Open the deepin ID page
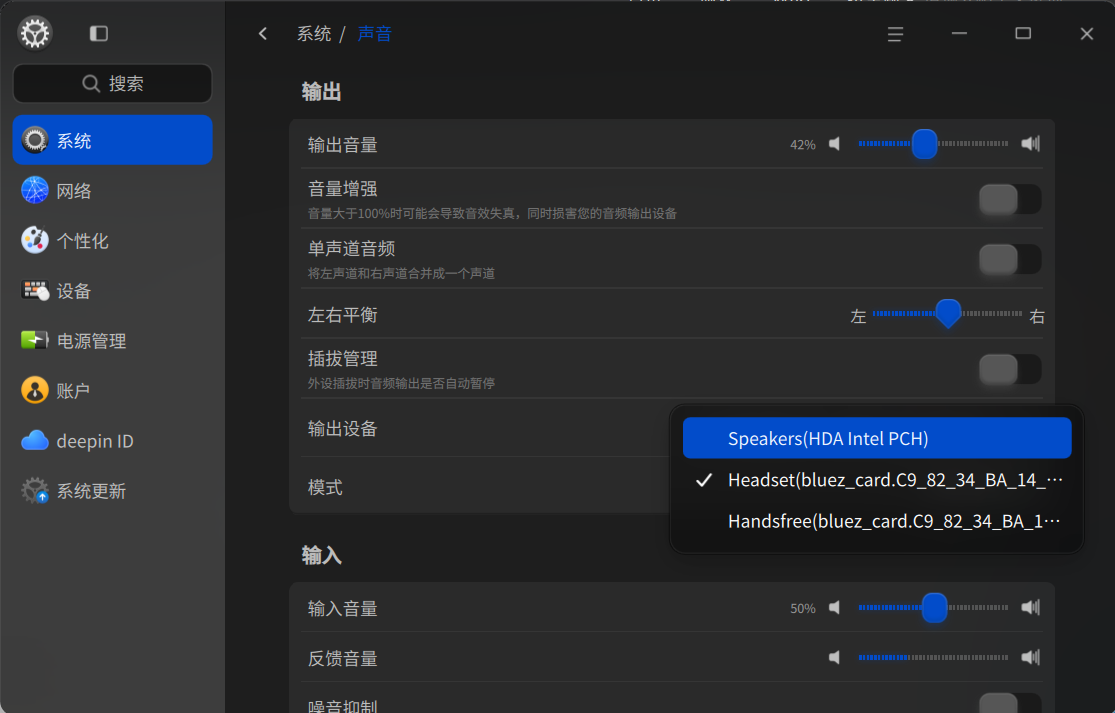The width and height of the screenshot is (1115, 713). pyautogui.click(x=112, y=441)
